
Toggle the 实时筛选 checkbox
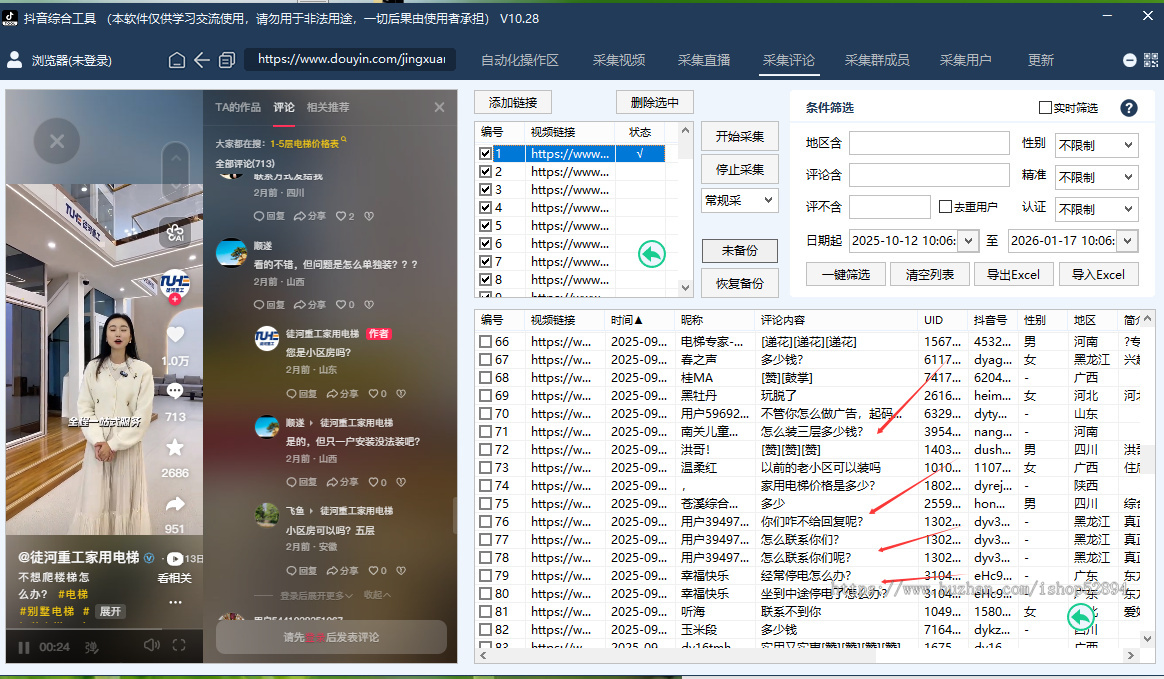[1045, 108]
